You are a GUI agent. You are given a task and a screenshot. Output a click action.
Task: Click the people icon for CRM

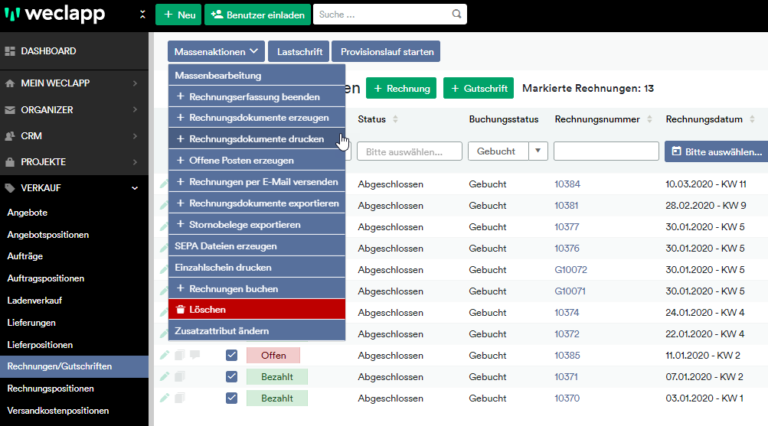coord(10,136)
